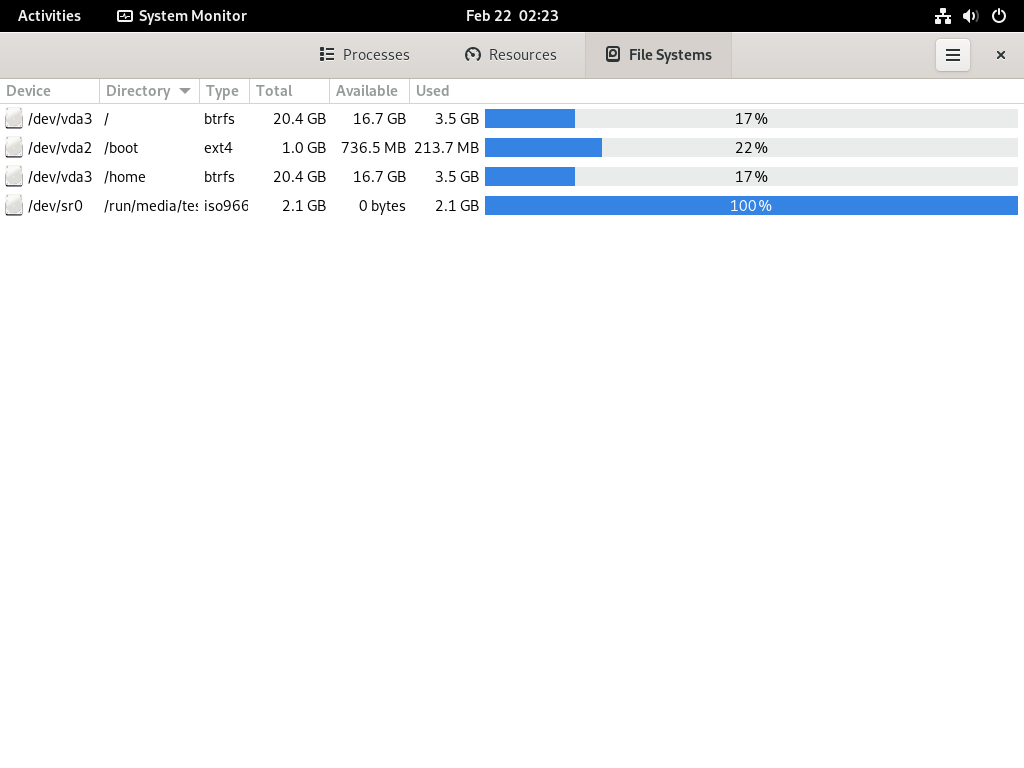
Task: Select the File Systems tab
Action: tap(658, 55)
